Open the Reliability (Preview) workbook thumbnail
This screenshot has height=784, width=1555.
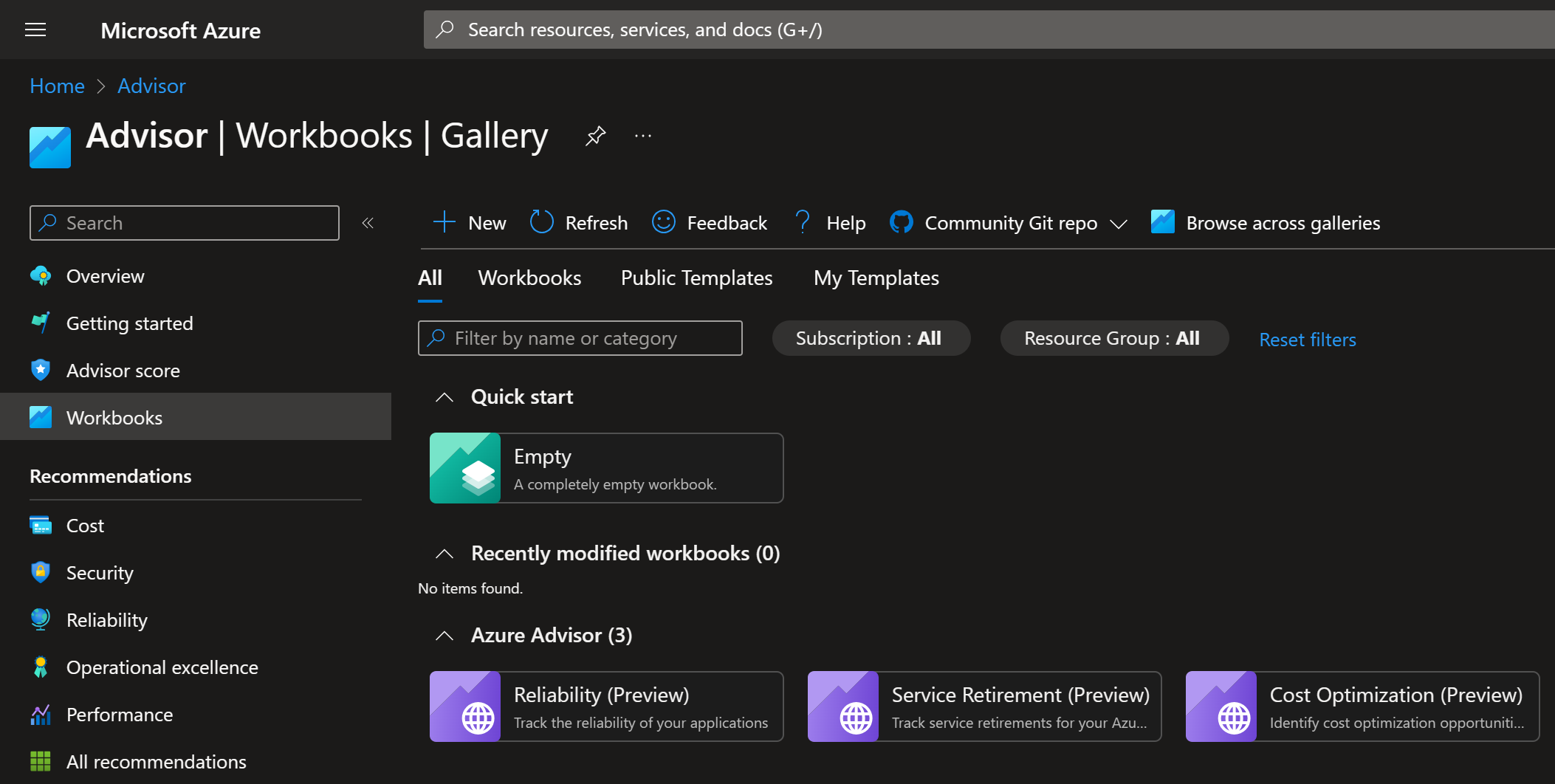click(x=465, y=706)
